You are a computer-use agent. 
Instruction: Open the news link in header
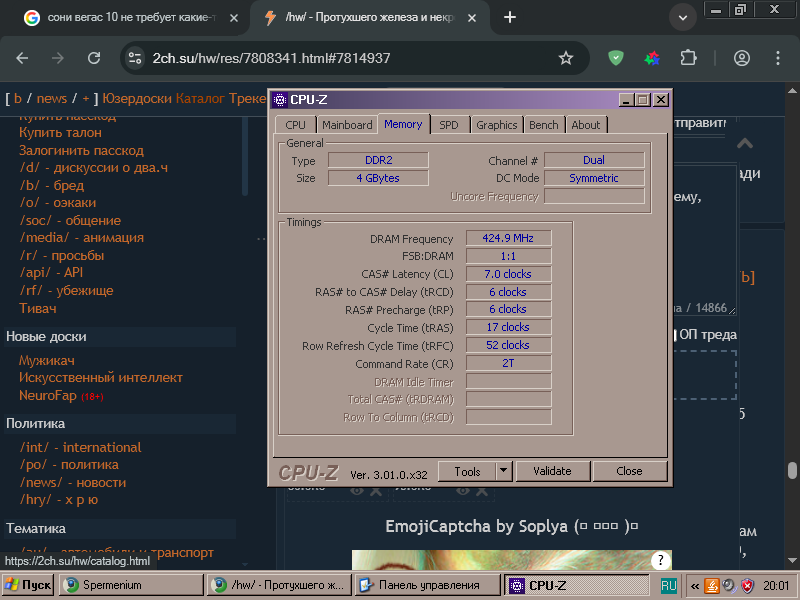click(52, 98)
